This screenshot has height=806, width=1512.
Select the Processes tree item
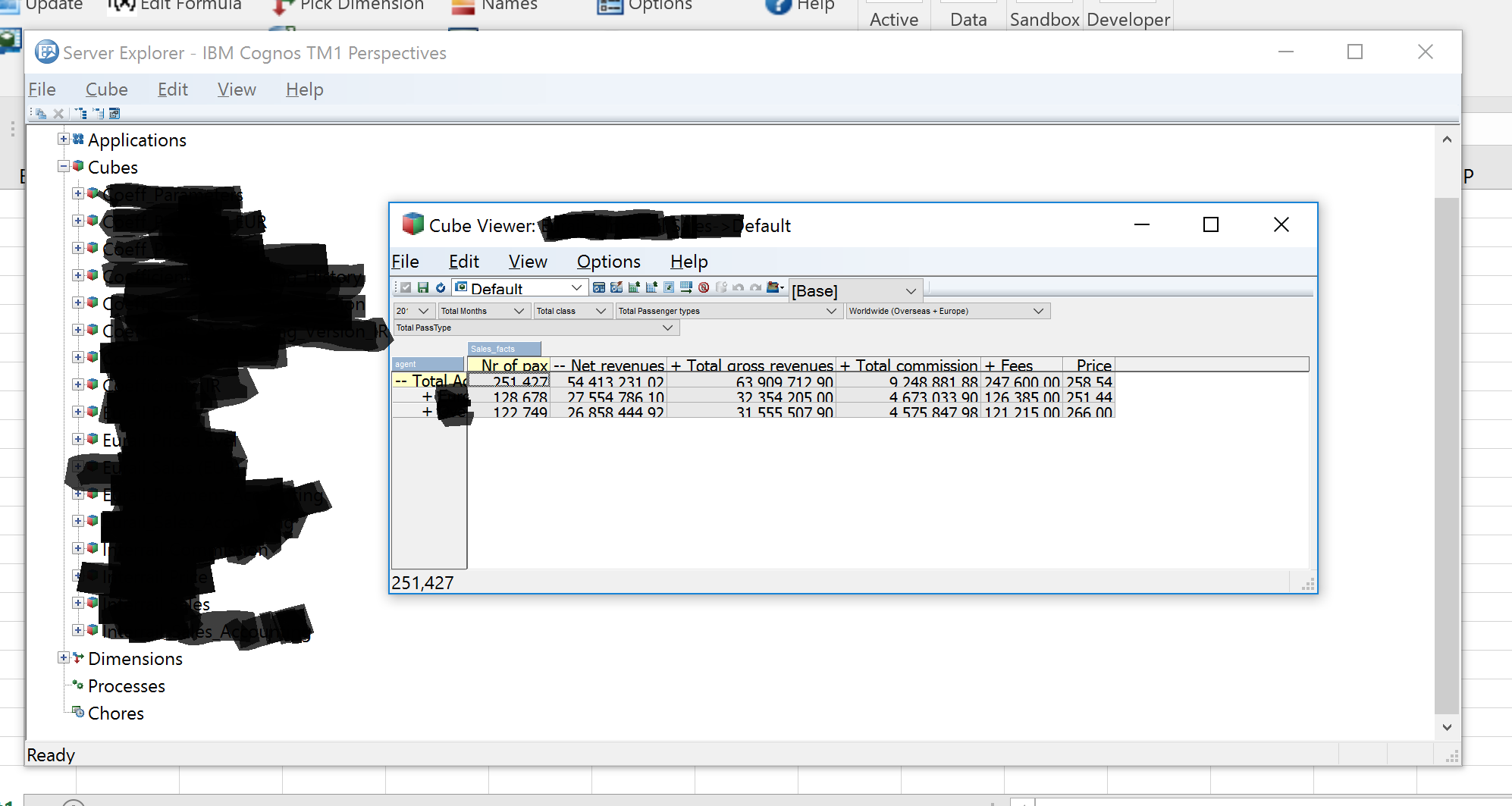tap(126, 686)
